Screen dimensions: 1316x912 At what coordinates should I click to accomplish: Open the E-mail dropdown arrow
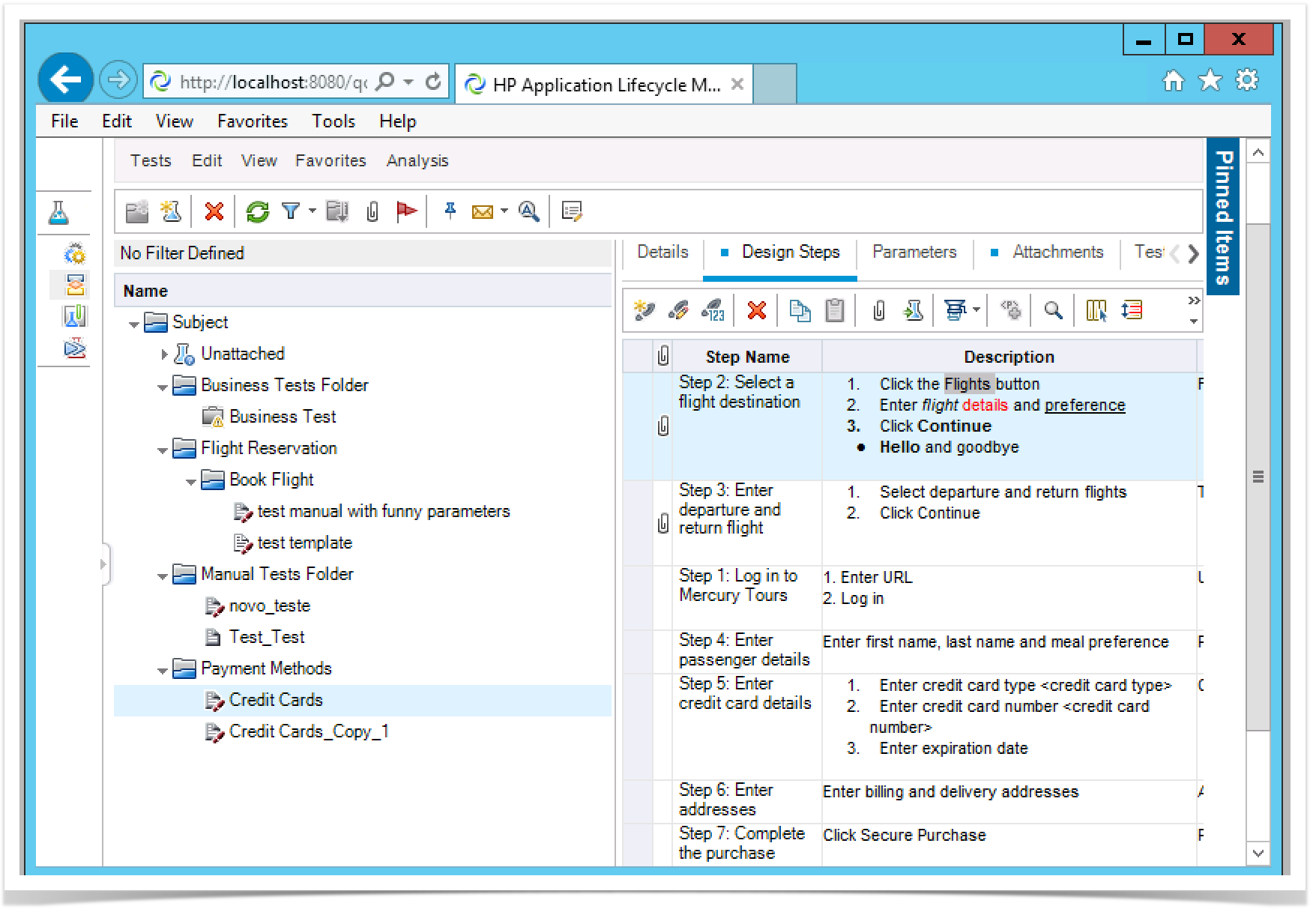coord(504,211)
